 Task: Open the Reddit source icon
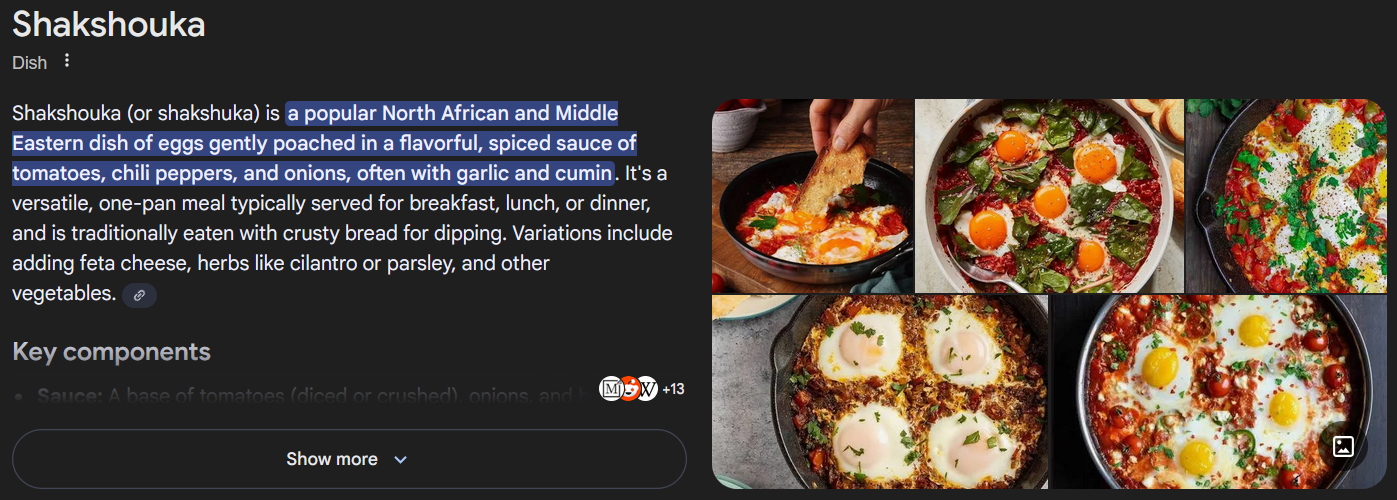pos(629,389)
